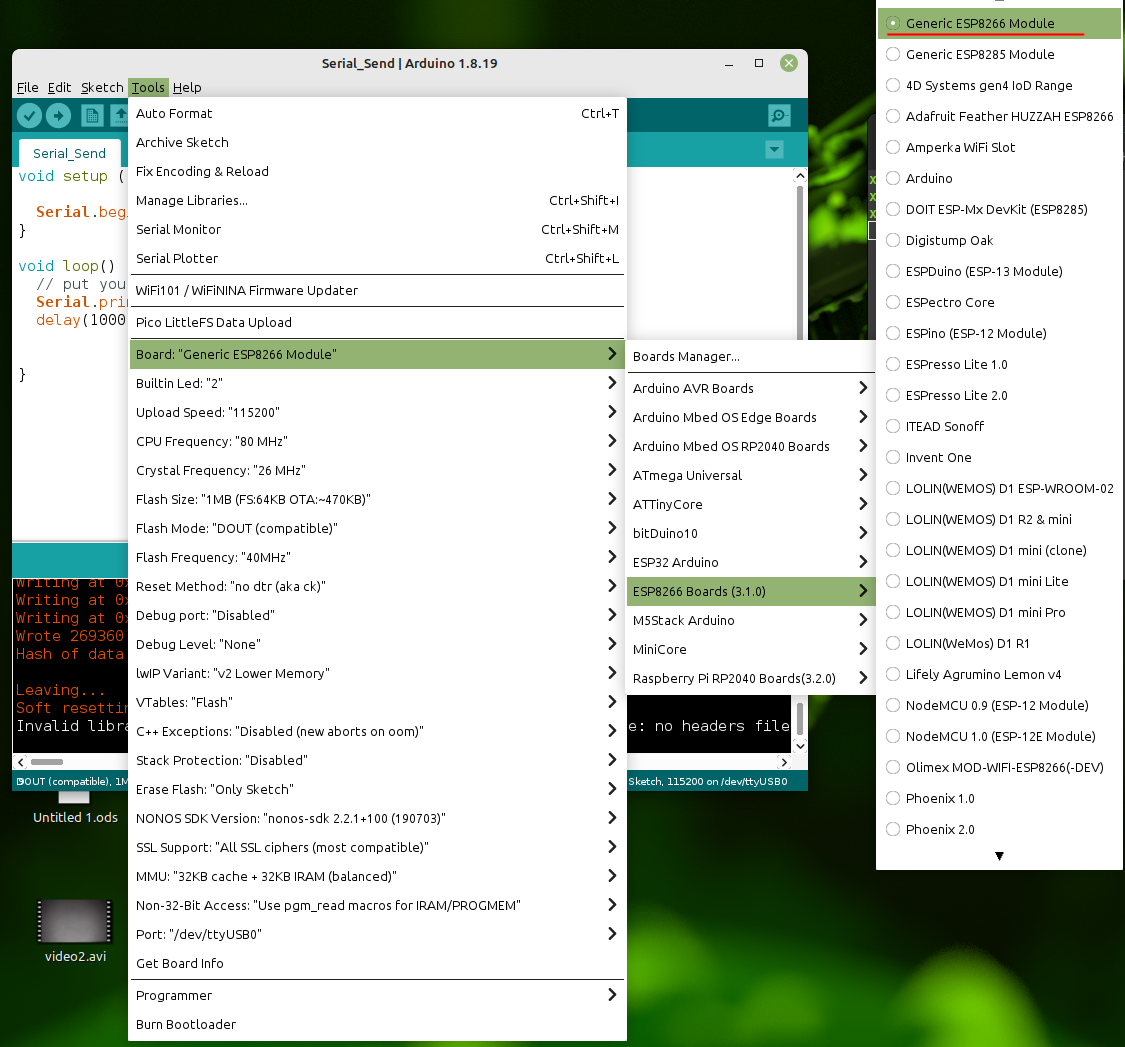Select Generic ESP8285 Module board

tap(999, 55)
